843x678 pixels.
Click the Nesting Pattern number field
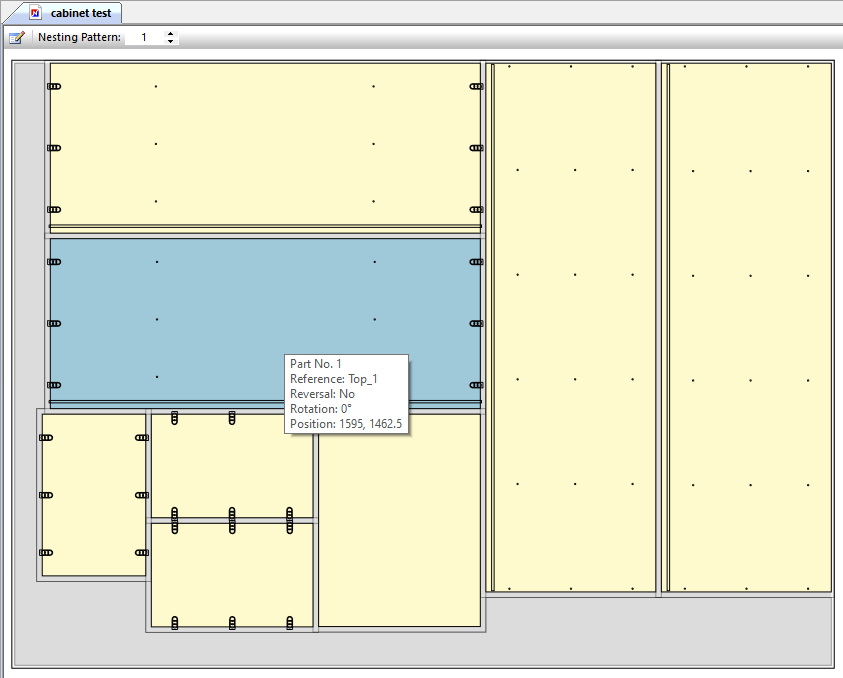pos(144,37)
